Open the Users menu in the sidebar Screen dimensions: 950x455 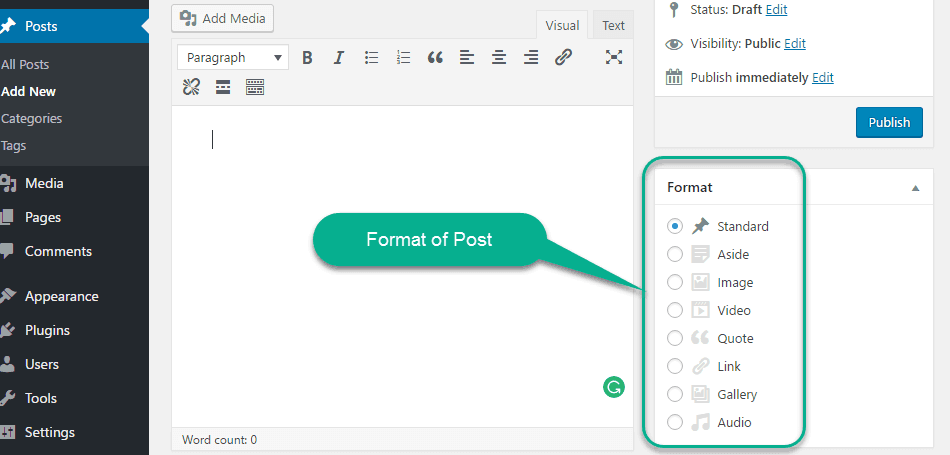74,364
